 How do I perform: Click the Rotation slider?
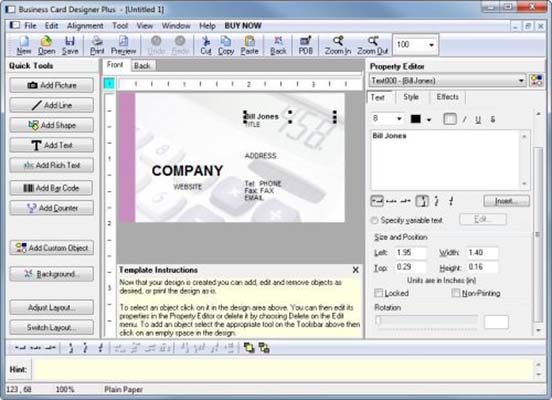click(426, 321)
